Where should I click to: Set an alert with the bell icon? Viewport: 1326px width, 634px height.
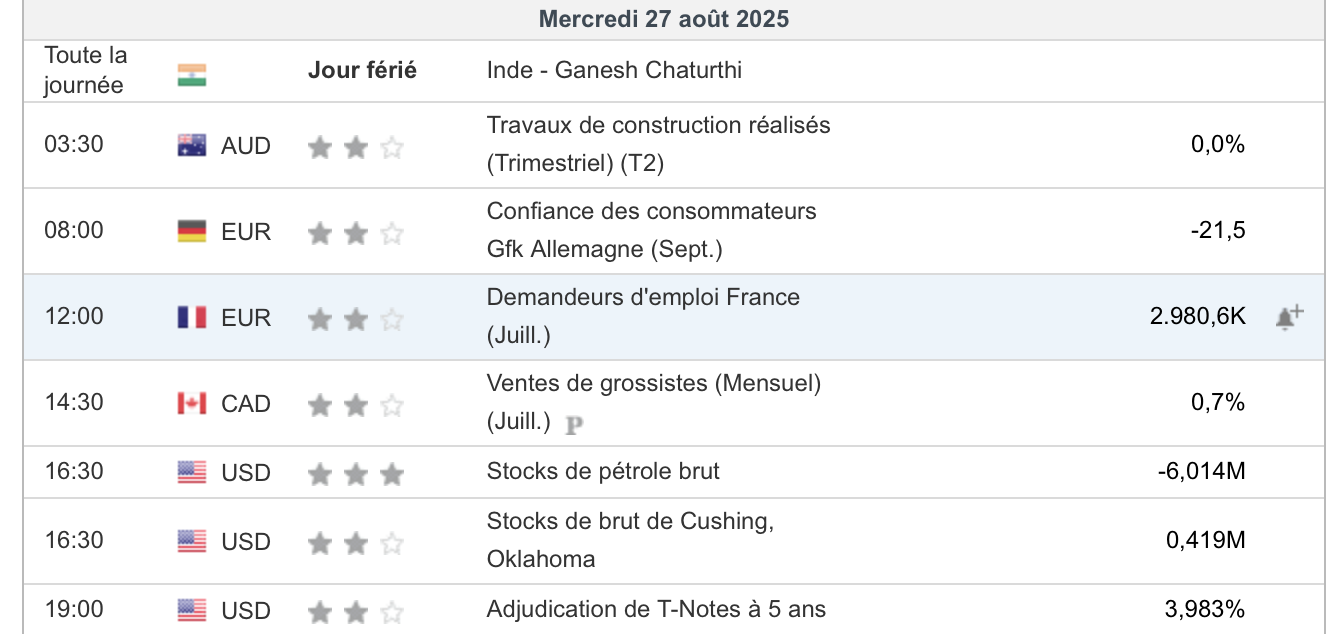click(1289, 318)
